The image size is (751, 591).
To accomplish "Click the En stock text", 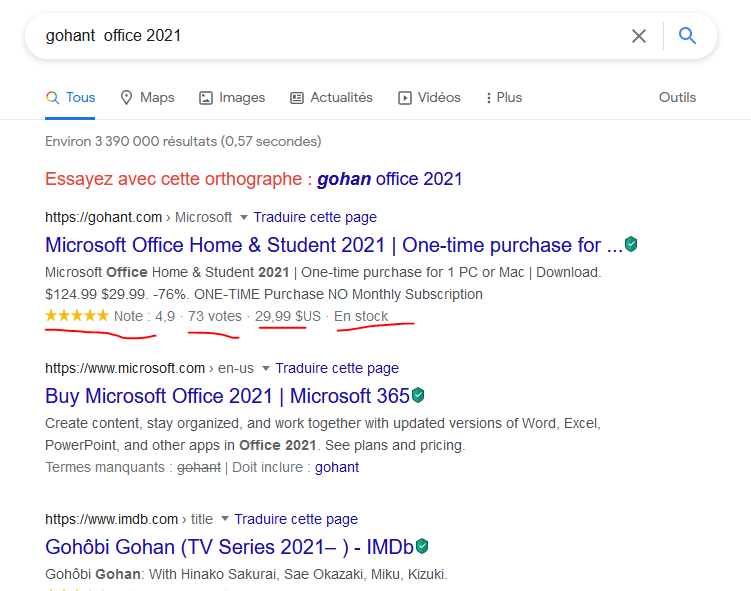I will (x=361, y=317).
